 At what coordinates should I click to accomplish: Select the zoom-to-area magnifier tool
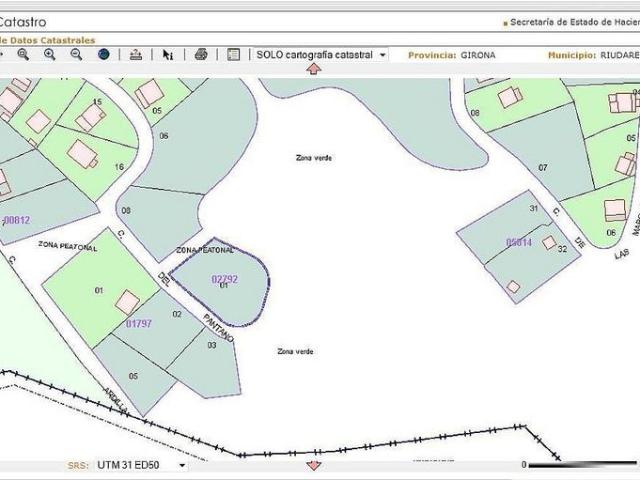coord(23,54)
